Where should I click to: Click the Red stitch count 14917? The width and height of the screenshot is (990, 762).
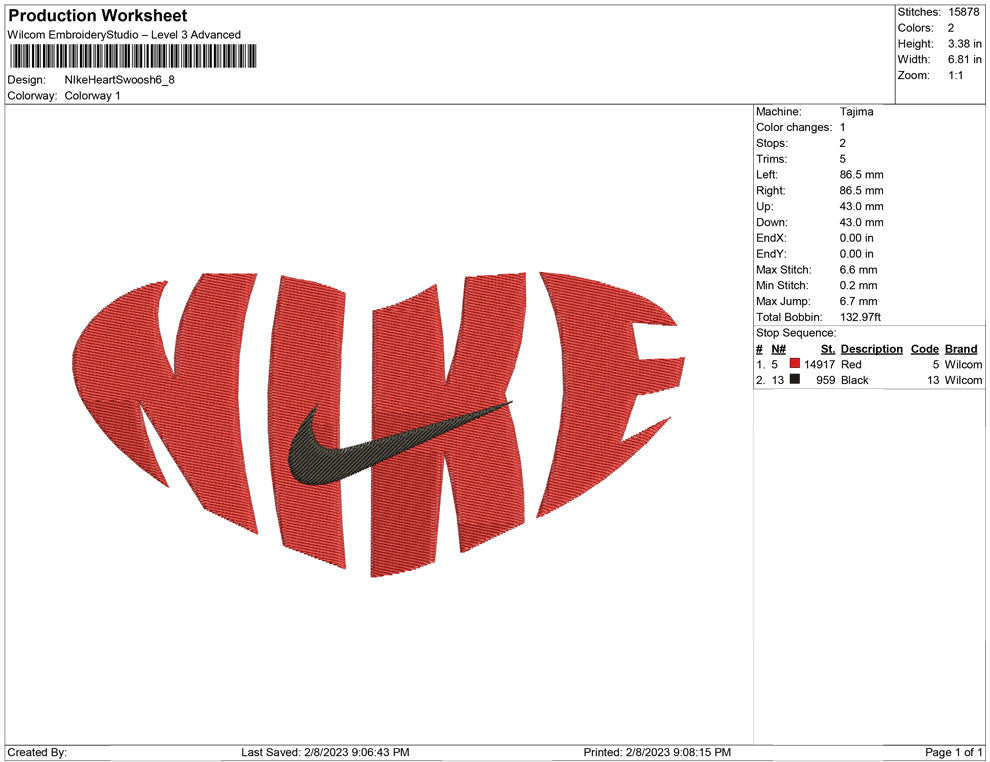coord(819,364)
